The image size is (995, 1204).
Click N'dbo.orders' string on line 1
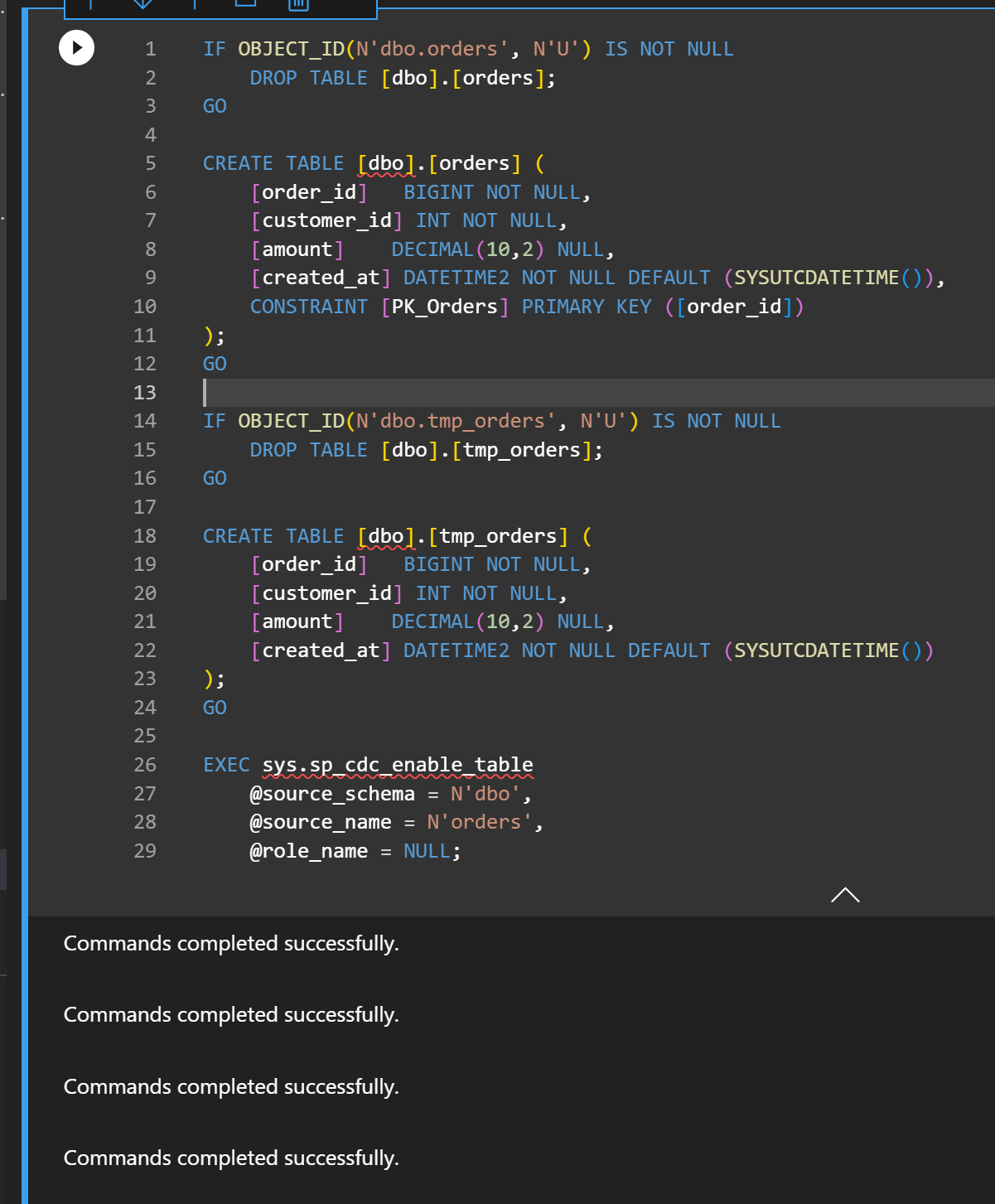click(432, 49)
